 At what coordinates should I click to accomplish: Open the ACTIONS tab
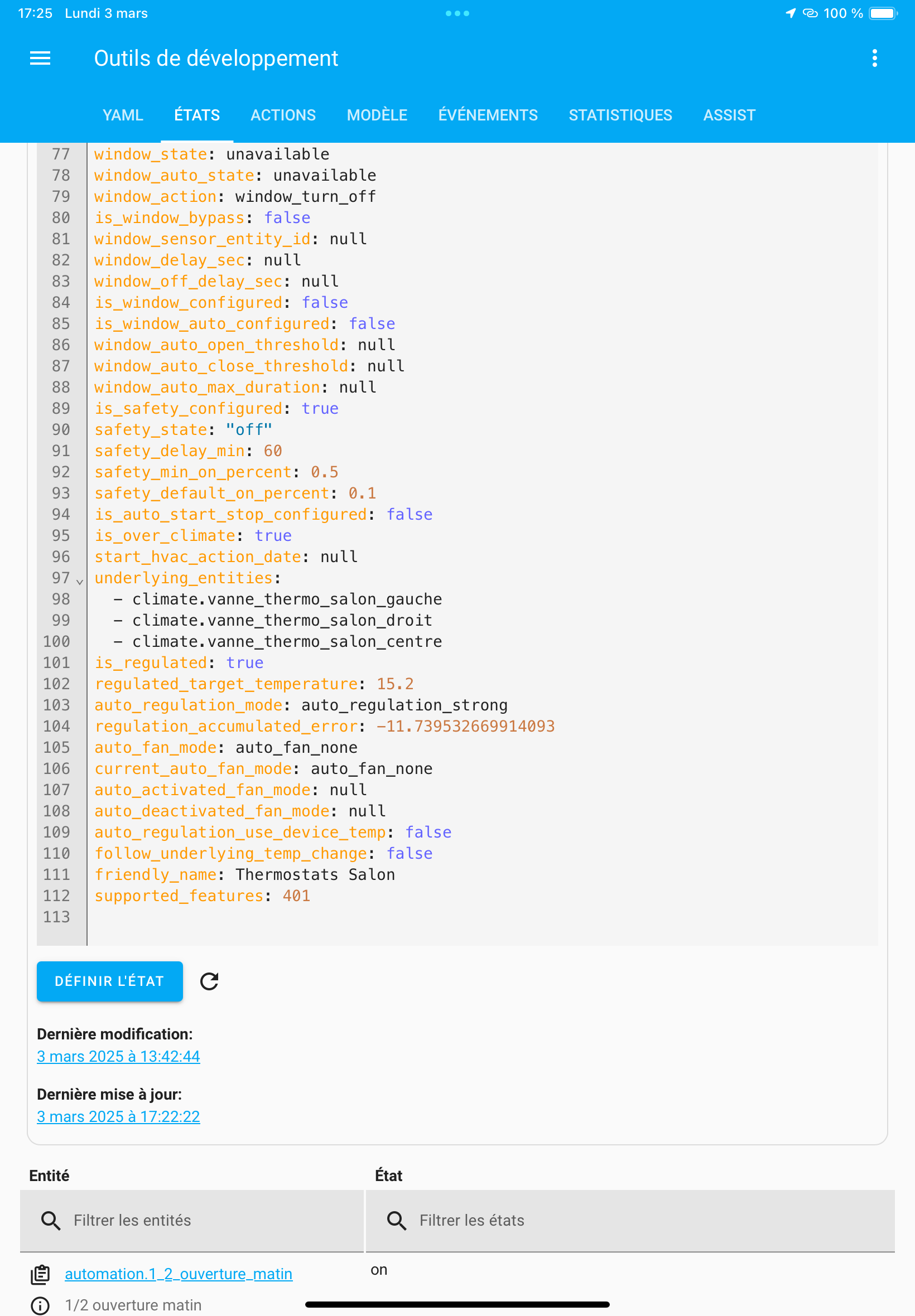(283, 115)
